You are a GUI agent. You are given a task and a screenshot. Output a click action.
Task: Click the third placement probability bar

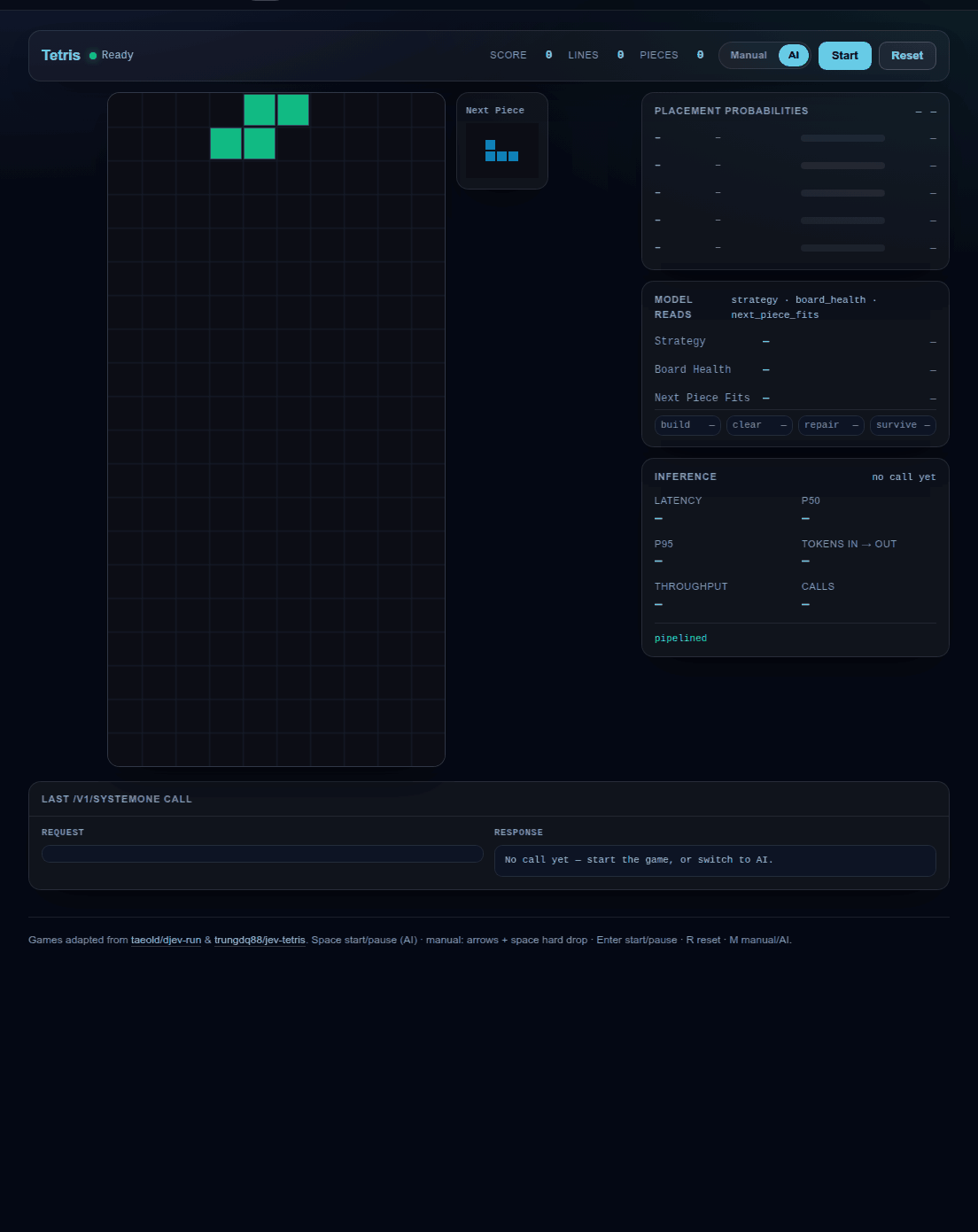(x=842, y=193)
